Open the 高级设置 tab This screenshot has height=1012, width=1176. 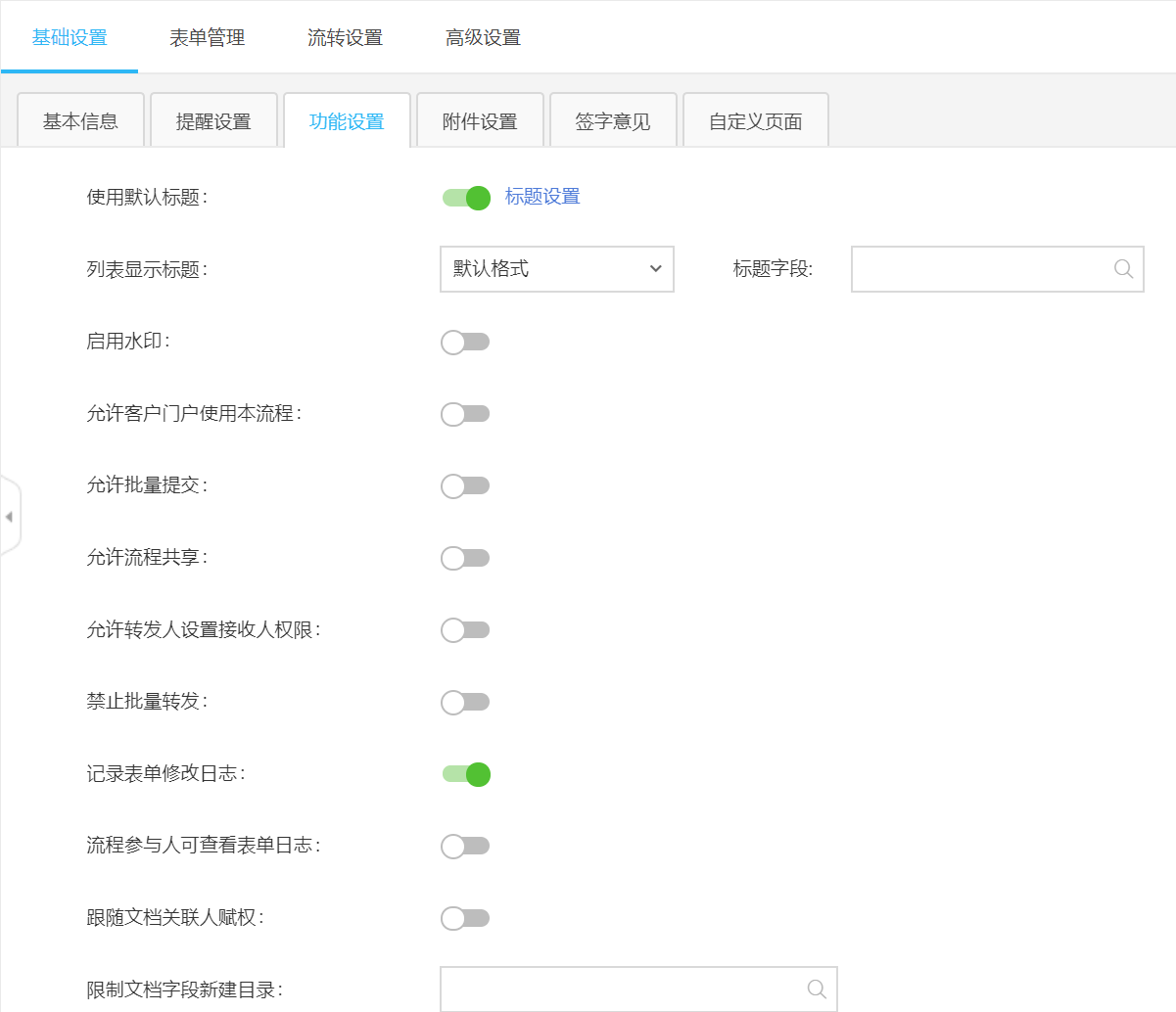[x=483, y=38]
